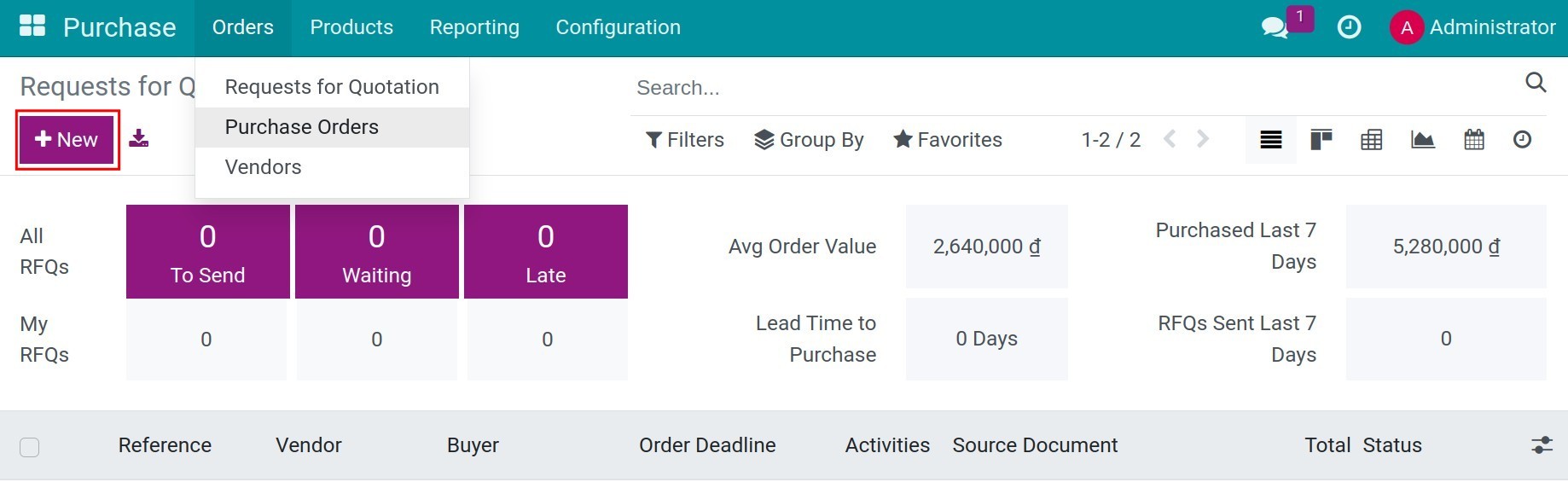This screenshot has width=1568, height=482.
Task: Click the My RFQs label
Action: tap(44, 340)
